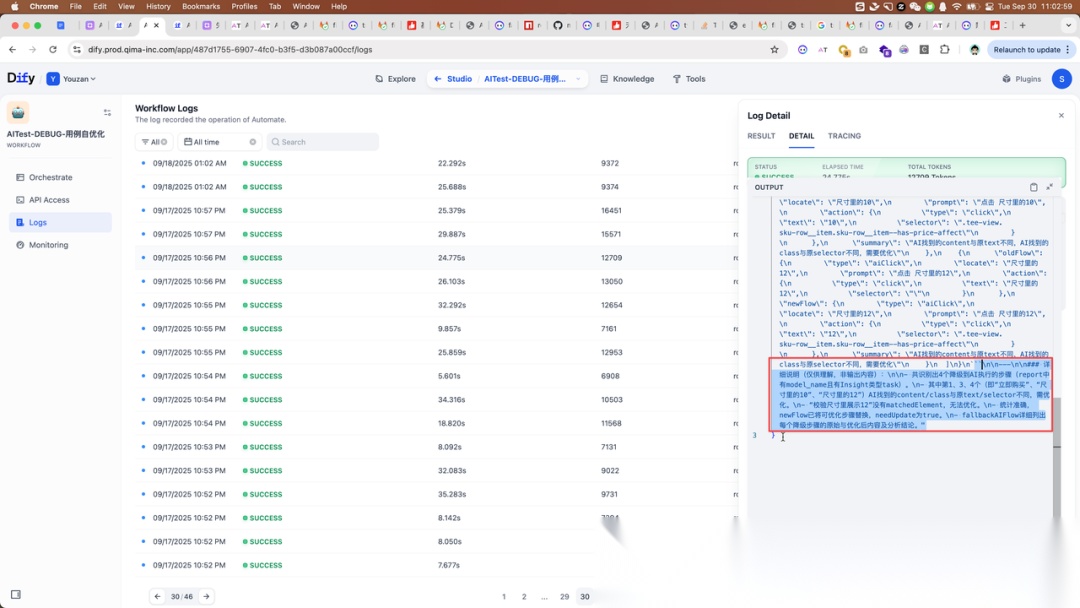Click Relaunch to update button

coord(1030,50)
